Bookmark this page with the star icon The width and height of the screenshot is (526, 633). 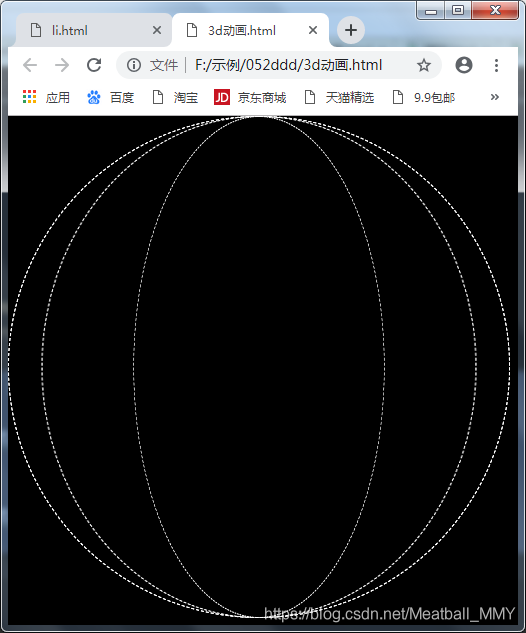tap(423, 65)
